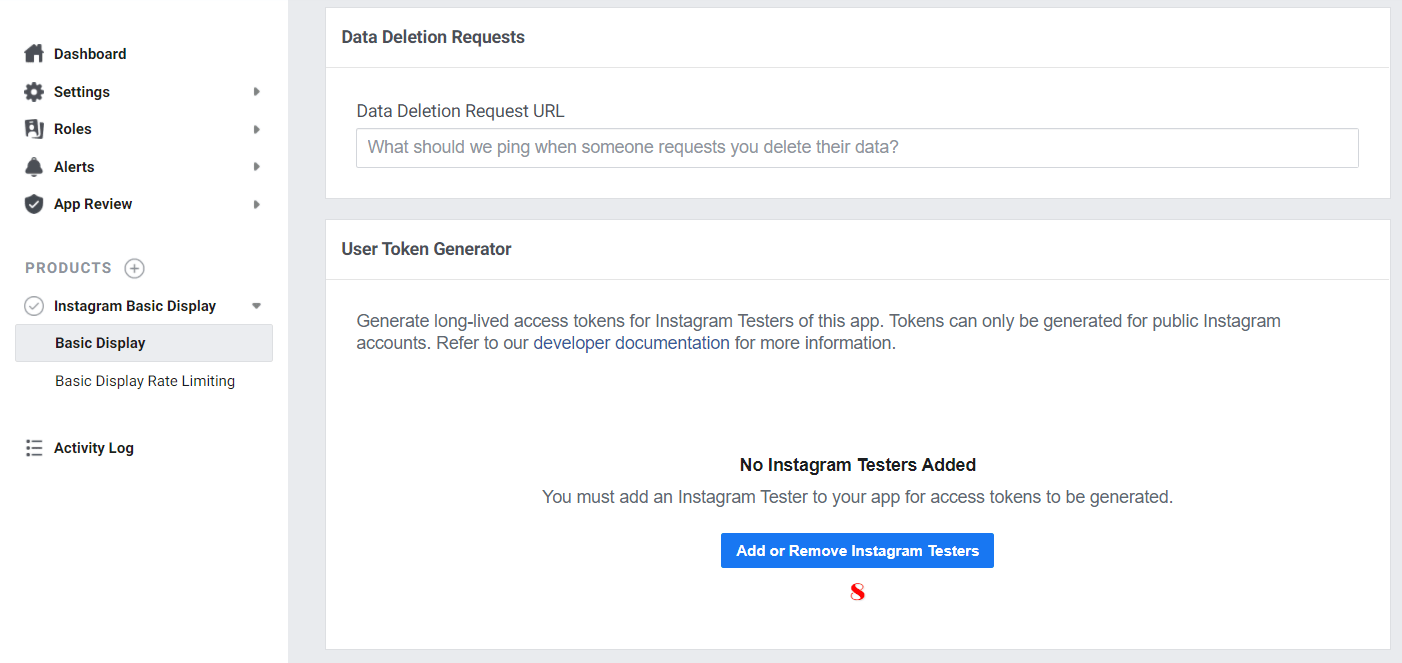Click the Dashboard home icon
The height and width of the screenshot is (663, 1402).
(x=34, y=54)
